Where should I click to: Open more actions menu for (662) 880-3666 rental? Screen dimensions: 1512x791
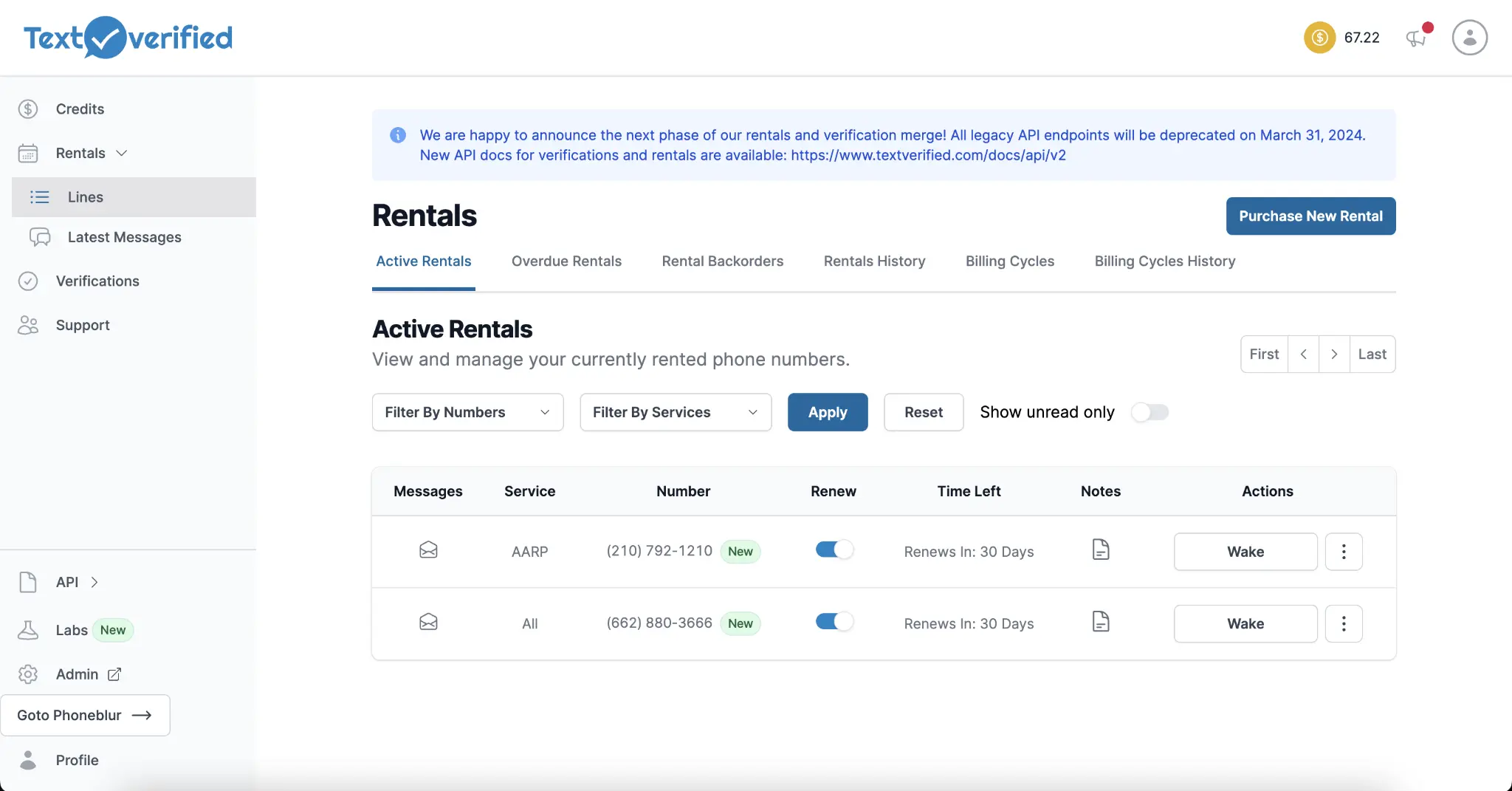coord(1344,624)
